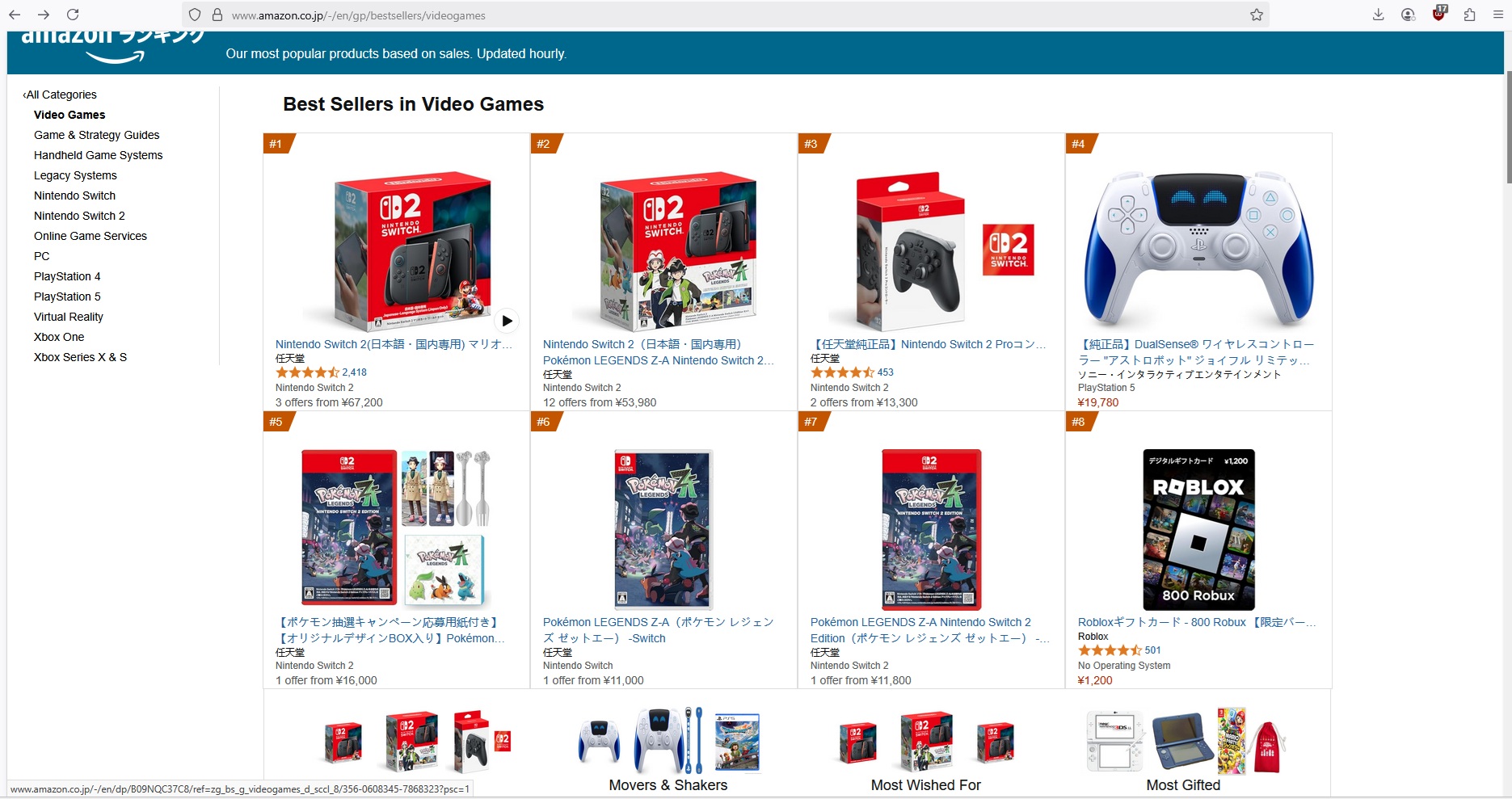
Task: Go back to All Categories
Action: 60,95
